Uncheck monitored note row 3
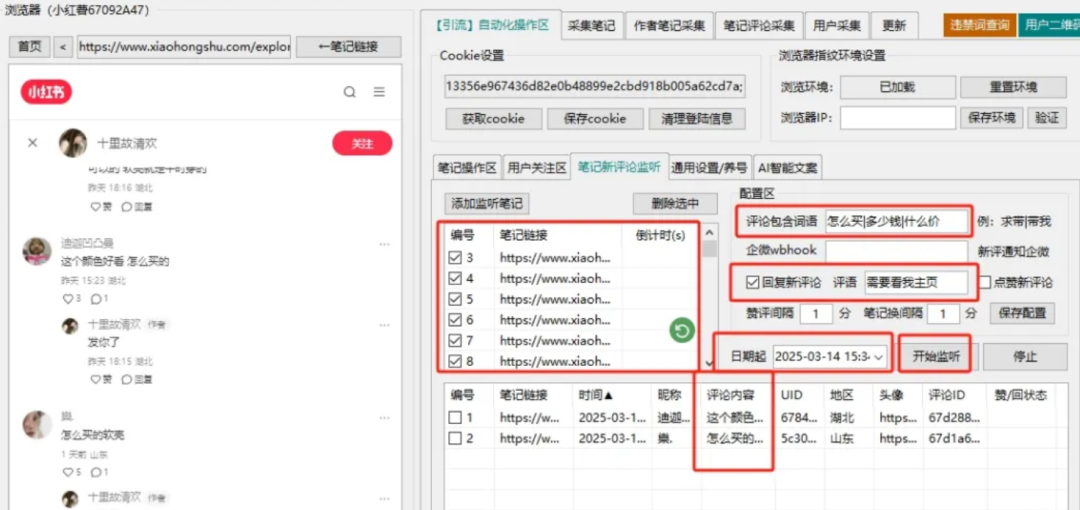This screenshot has height=510, width=1080. 455,258
